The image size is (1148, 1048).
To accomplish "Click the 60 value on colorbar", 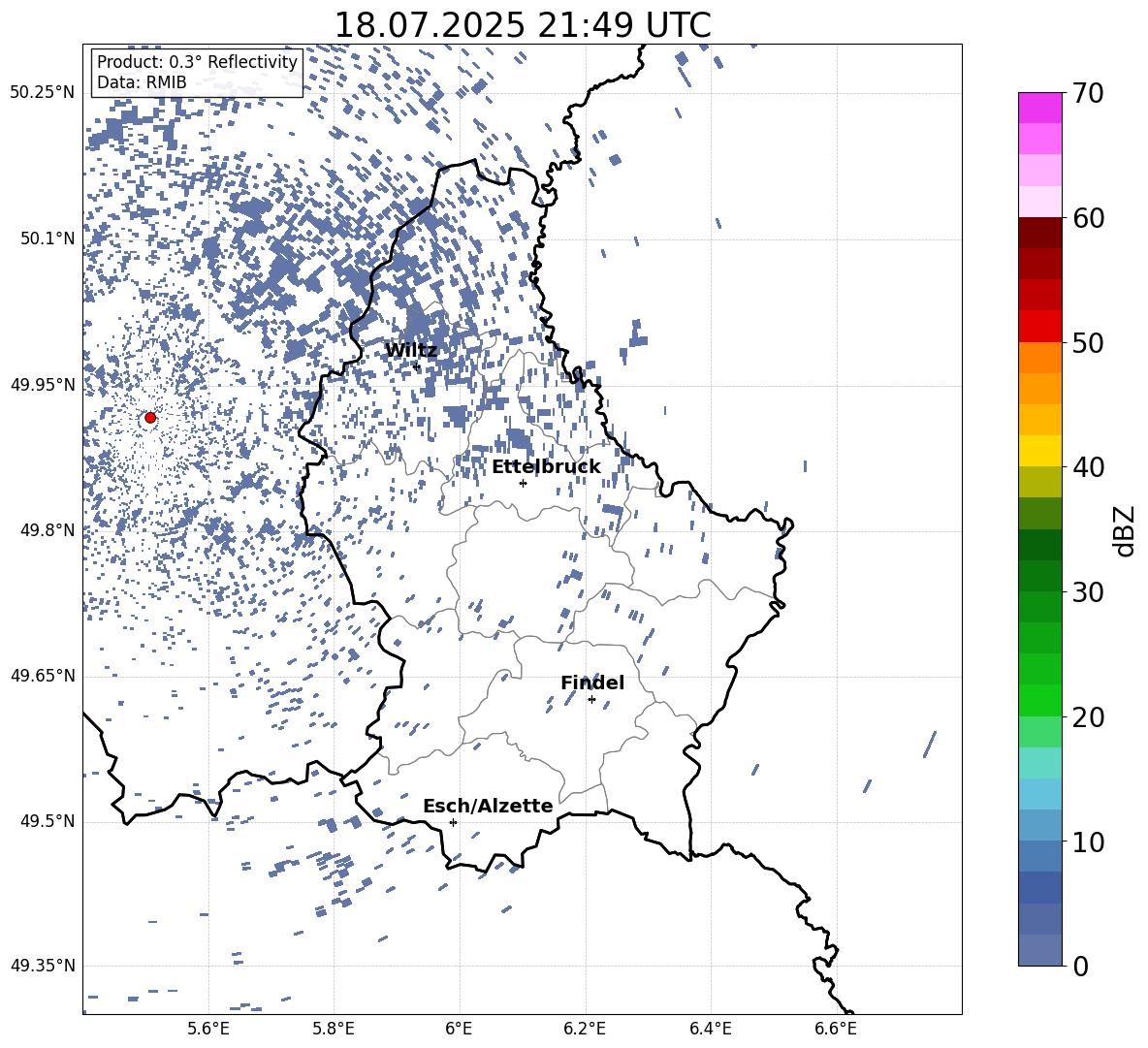I will point(1088,218).
